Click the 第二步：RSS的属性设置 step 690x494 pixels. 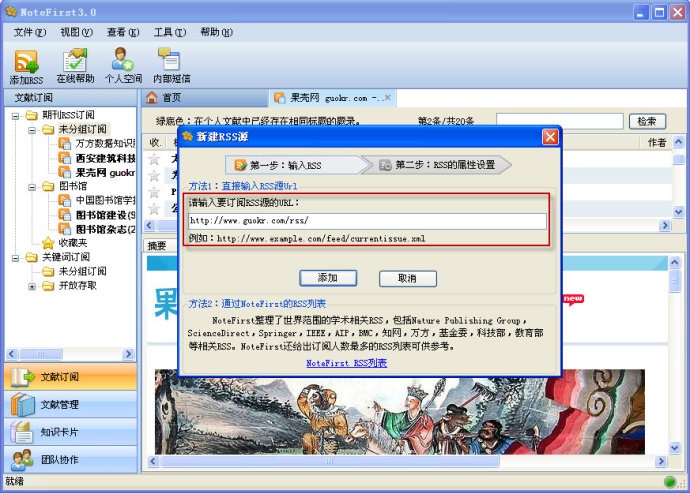tap(437, 165)
